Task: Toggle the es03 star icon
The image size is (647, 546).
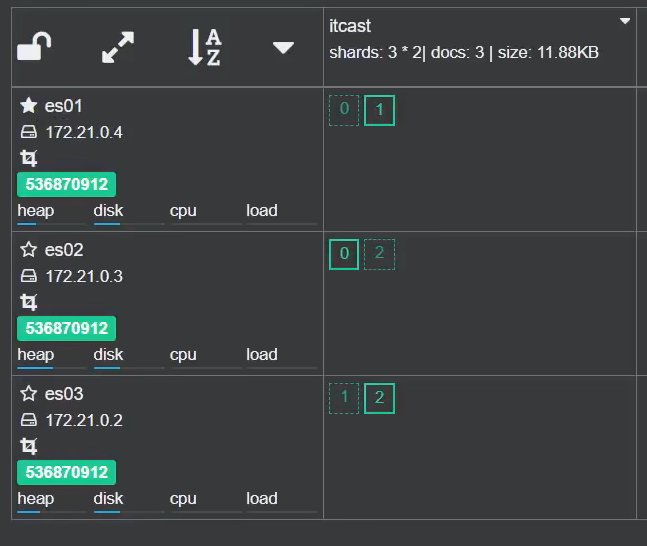Action: point(29,394)
